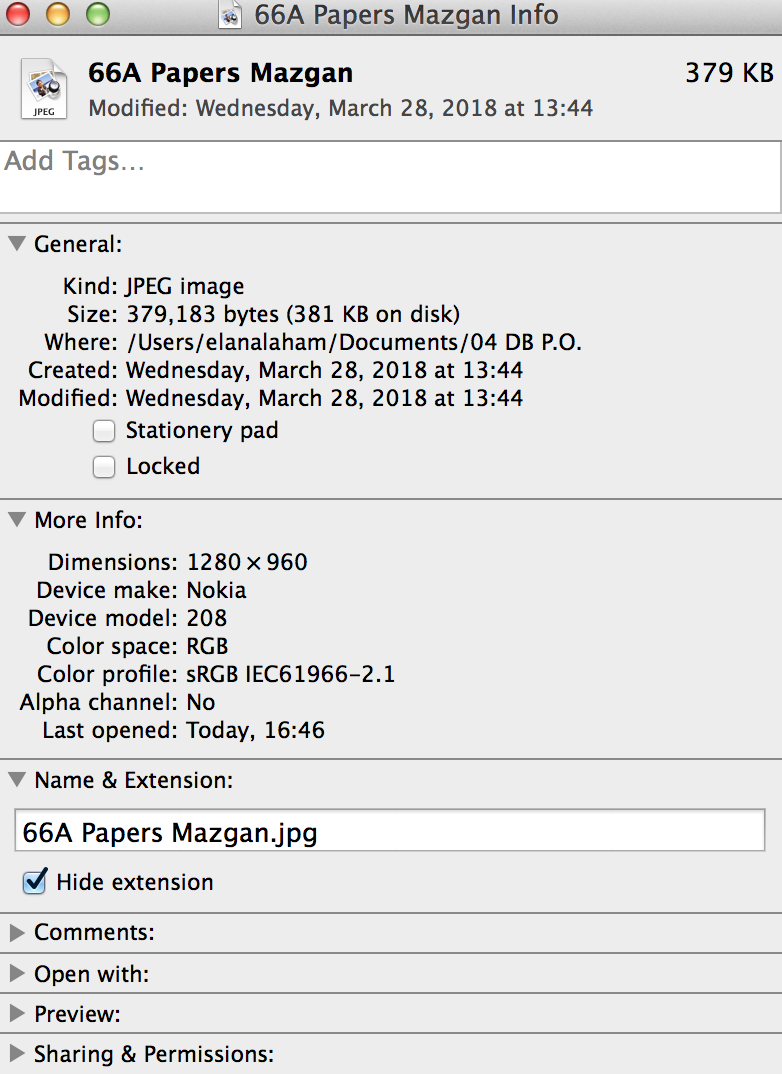This screenshot has width=782, height=1074.
Task: Click the 379 KB file size label
Action: point(729,73)
